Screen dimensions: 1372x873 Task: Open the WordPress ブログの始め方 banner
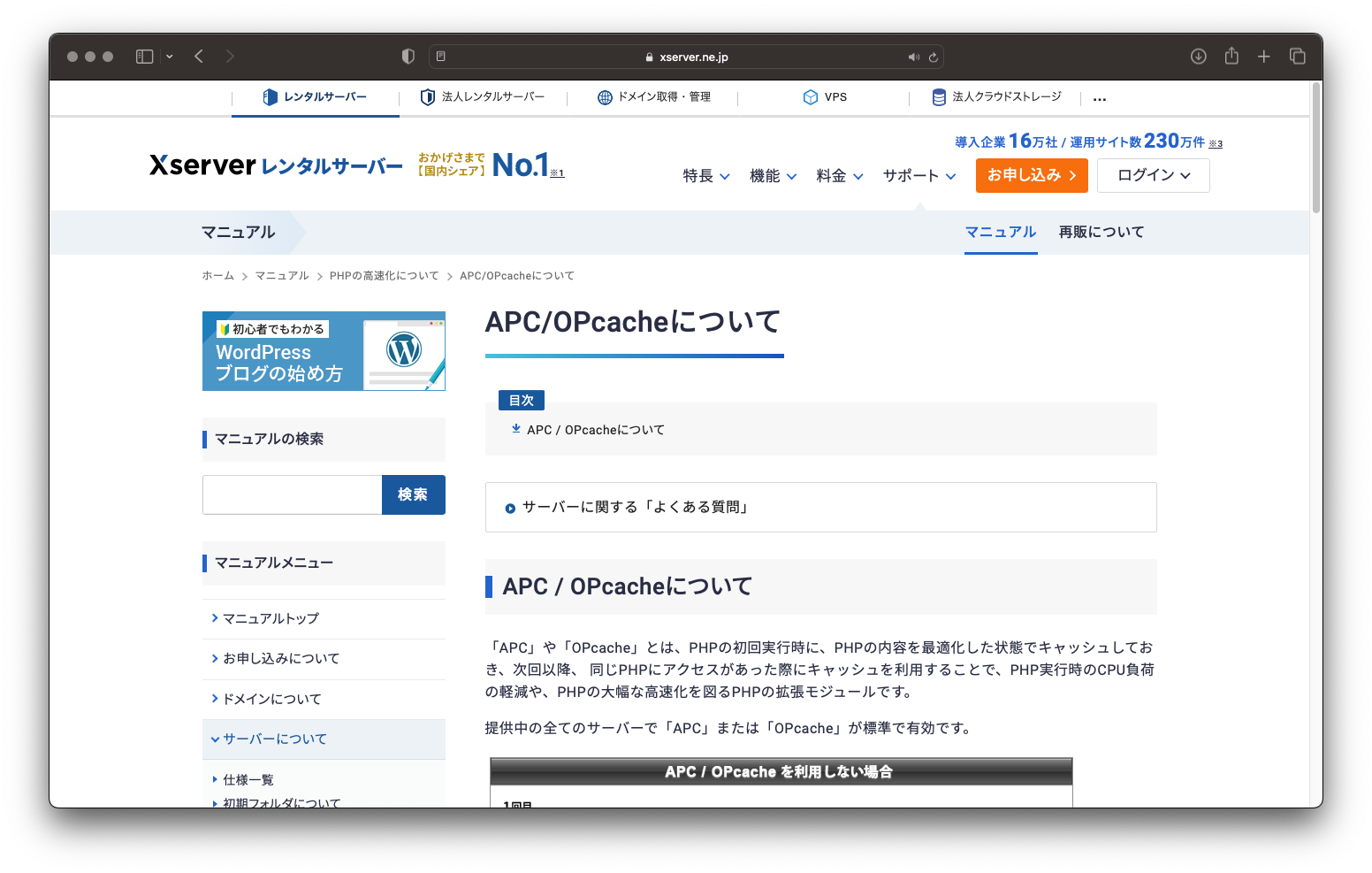324,351
